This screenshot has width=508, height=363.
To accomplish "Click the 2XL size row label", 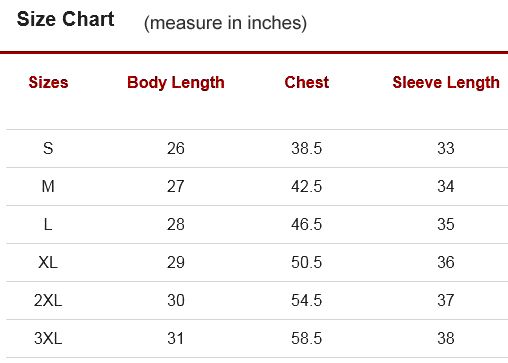I will [x=48, y=300].
